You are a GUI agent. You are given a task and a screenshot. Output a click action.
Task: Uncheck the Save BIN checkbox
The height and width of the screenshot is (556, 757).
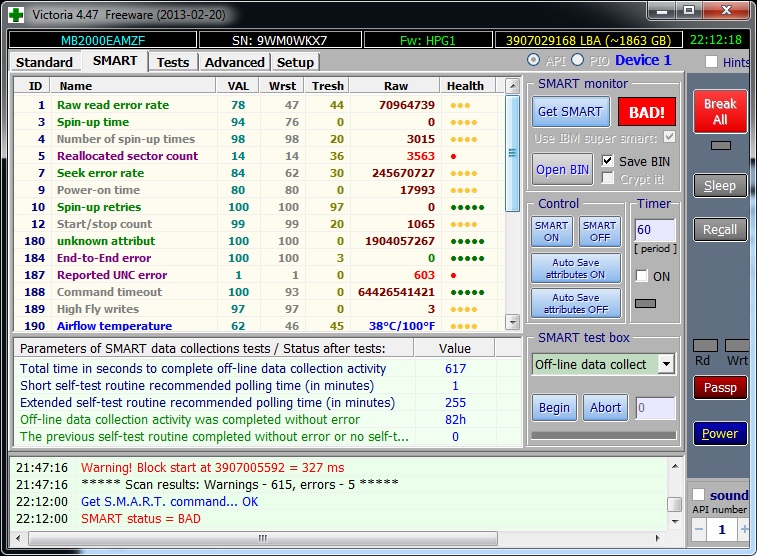click(x=607, y=161)
